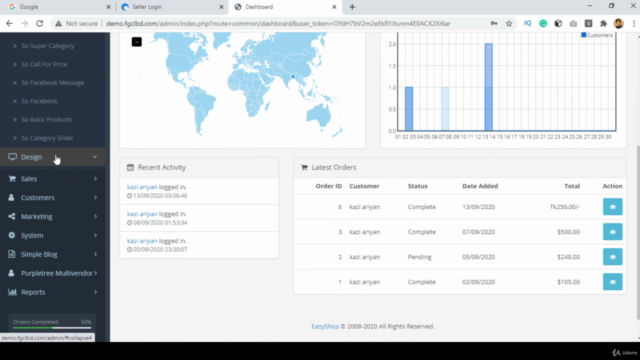This screenshot has width=640, height=360.
Task: Click the Date Added column header
Action: tap(480, 186)
